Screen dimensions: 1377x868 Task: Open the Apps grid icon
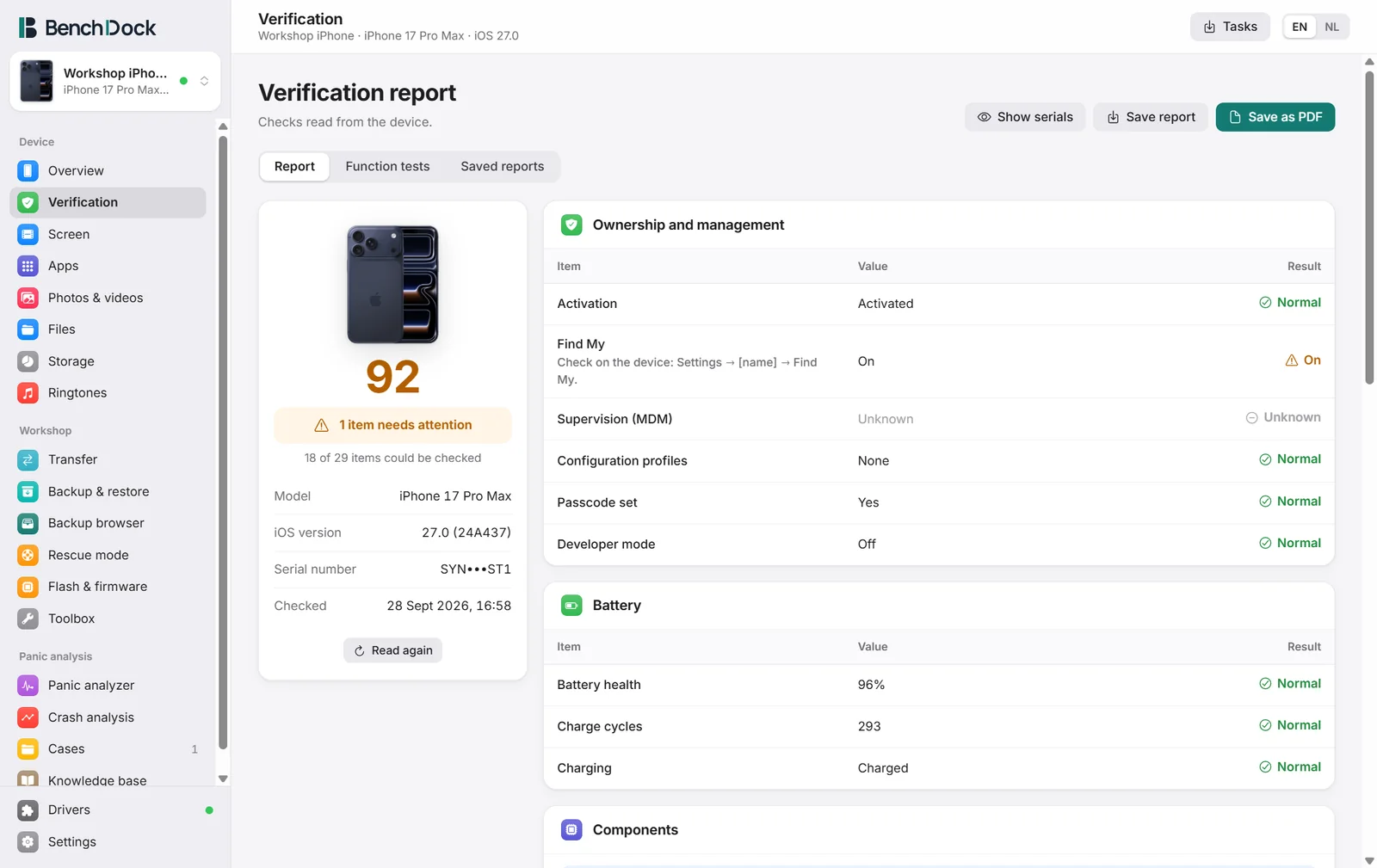(28, 266)
